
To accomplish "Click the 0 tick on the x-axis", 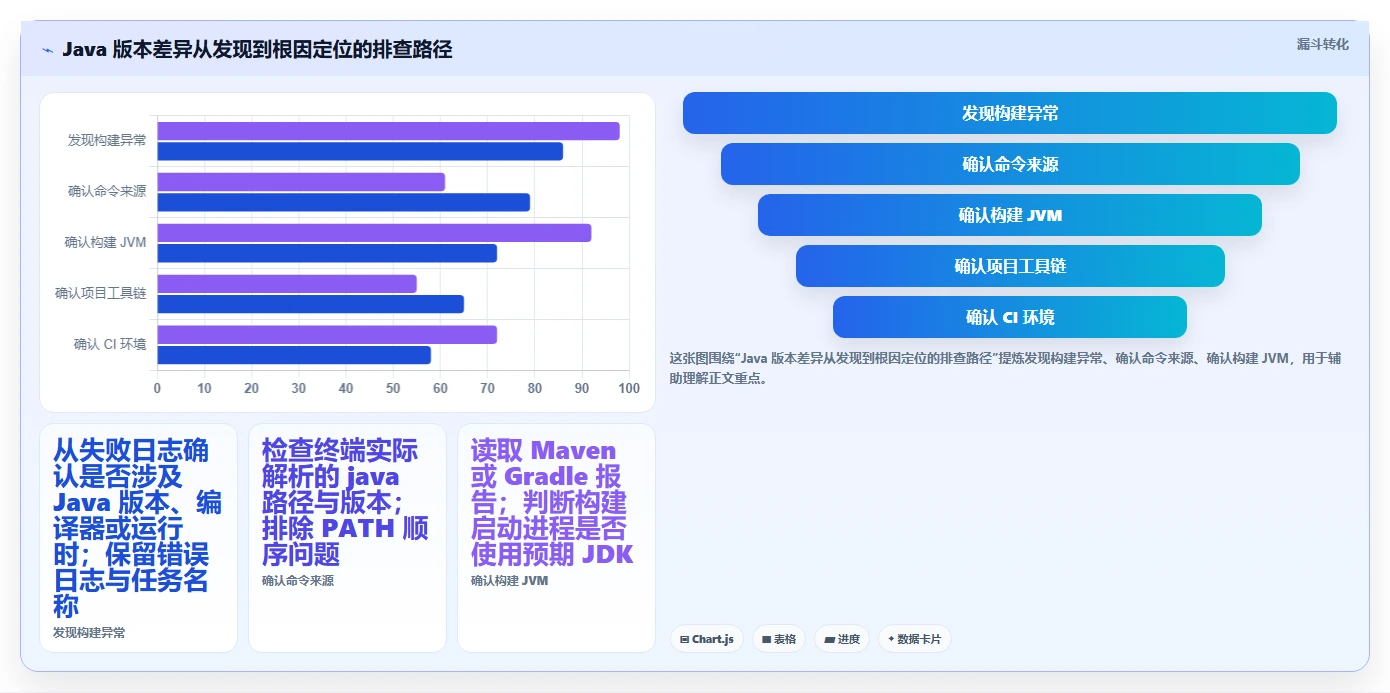I will 157,388.
